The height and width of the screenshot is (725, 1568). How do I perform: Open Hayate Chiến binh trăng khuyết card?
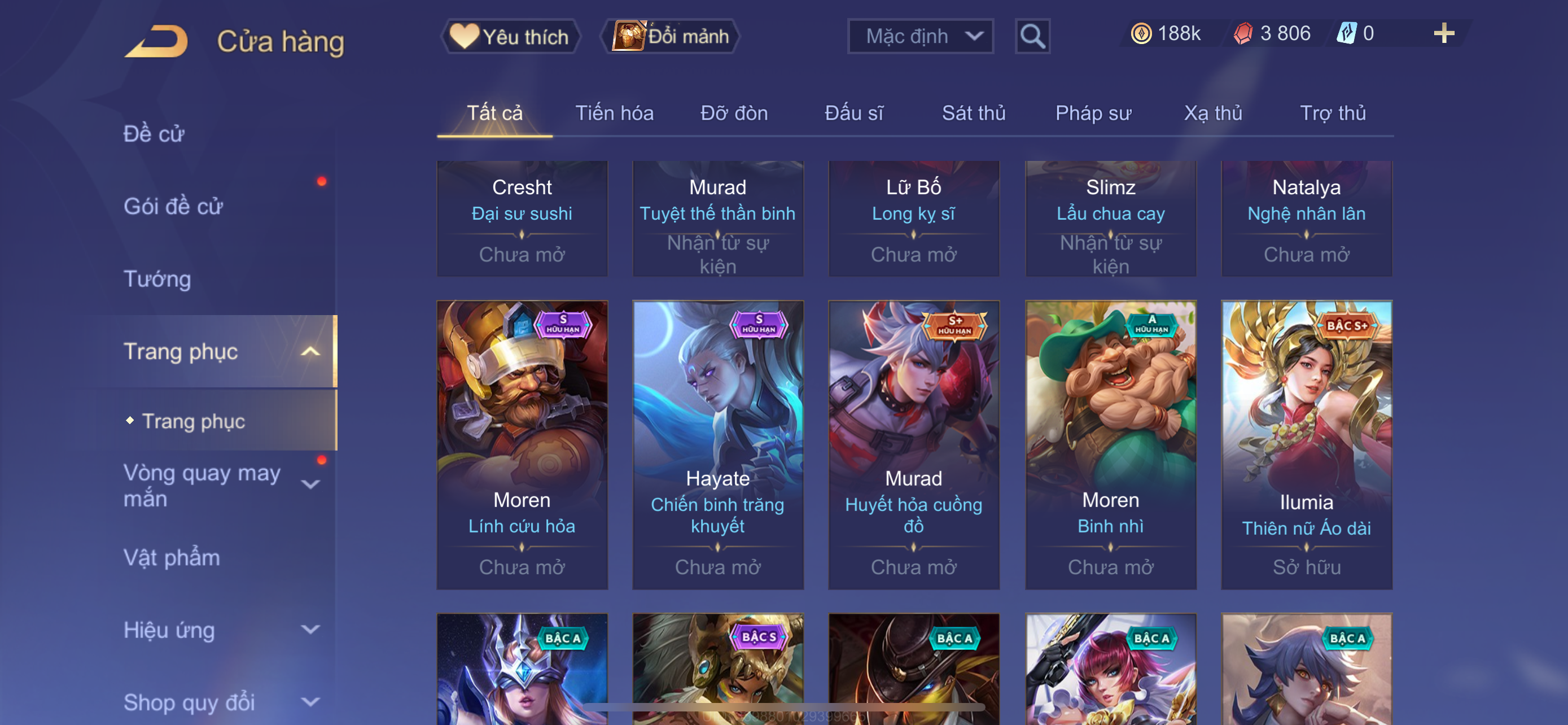[717, 444]
